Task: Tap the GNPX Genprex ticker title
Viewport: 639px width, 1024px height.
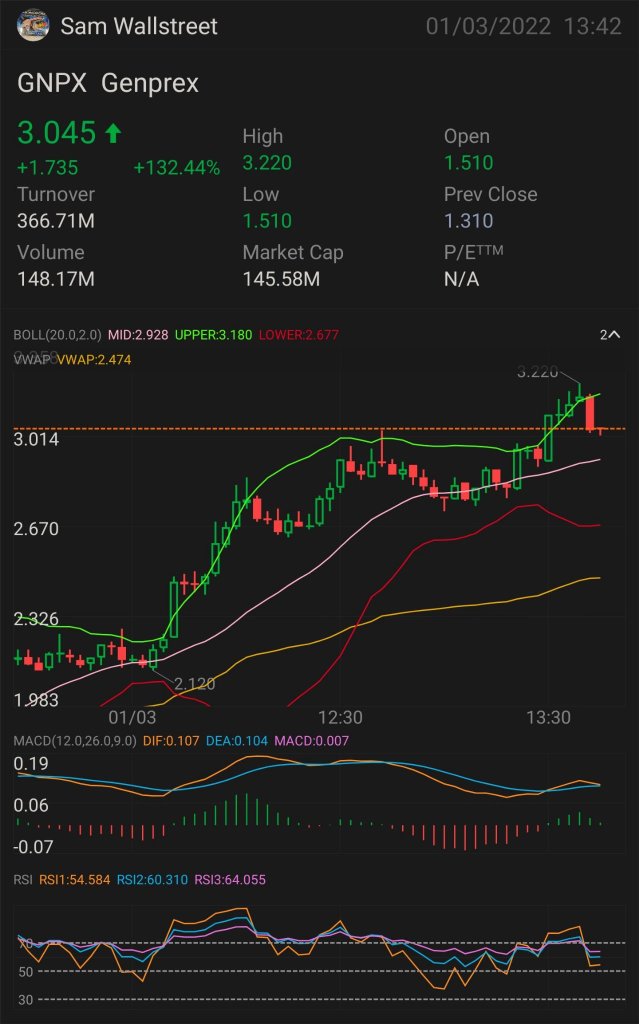Action: 108,84
